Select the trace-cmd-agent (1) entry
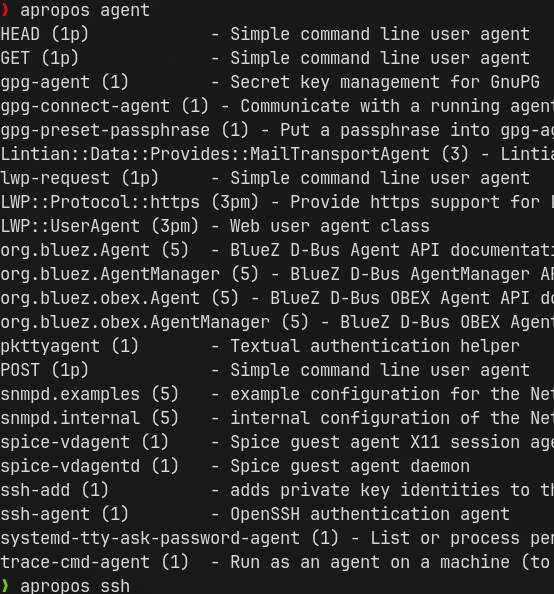554x594 pixels. pyautogui.click(x=94, y=562)
